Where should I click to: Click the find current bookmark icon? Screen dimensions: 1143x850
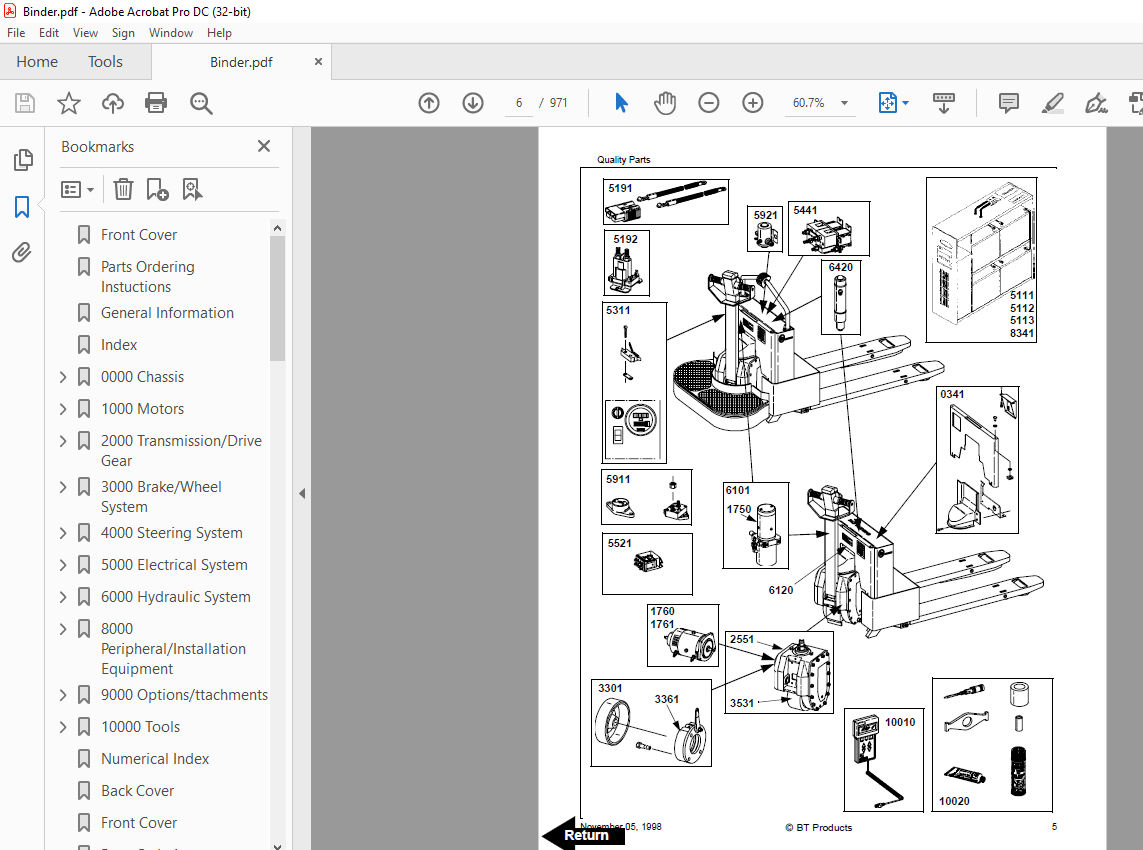pyautogui.click(x=192, y=190)
